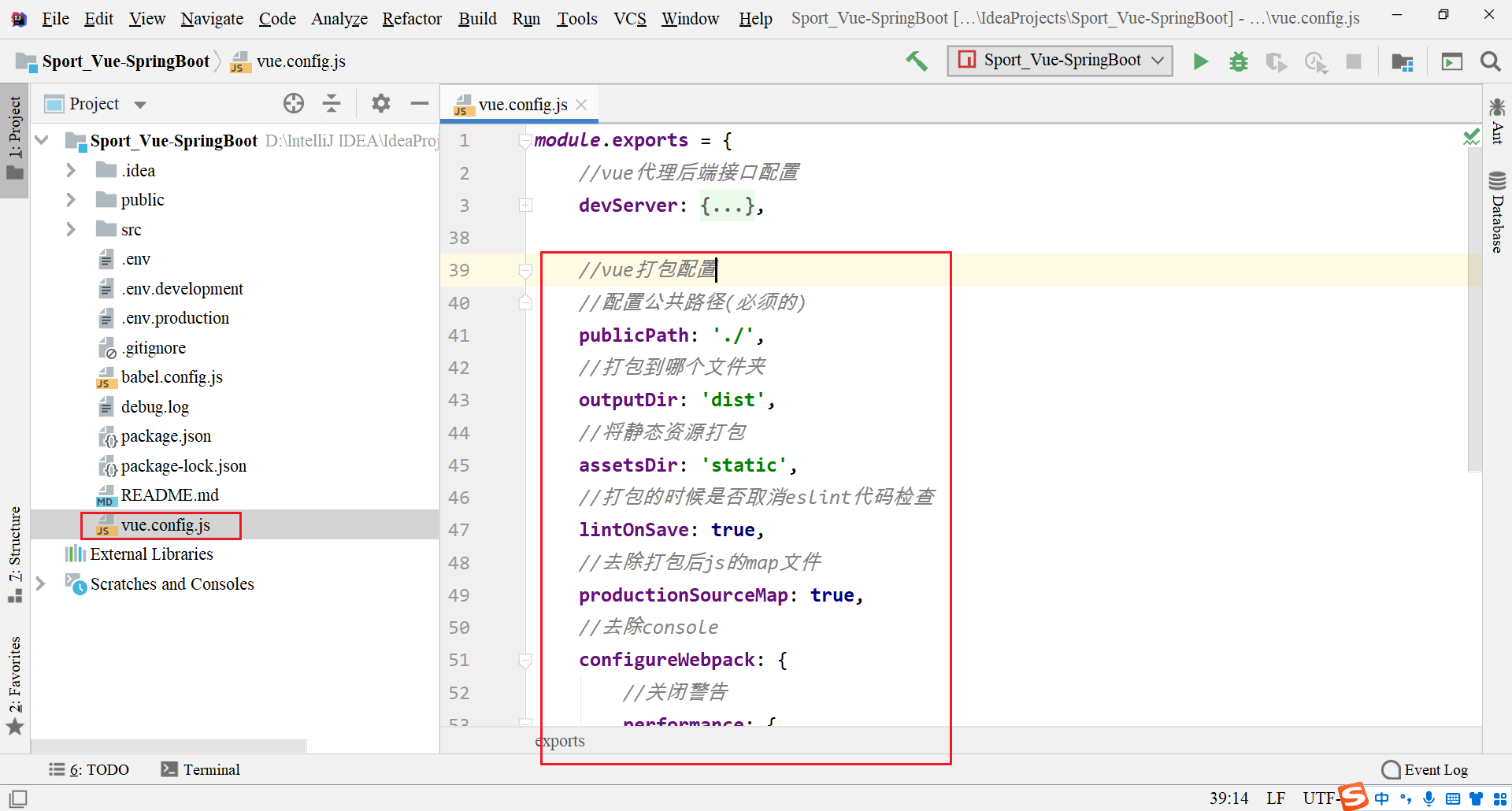
Task: Close the vue.config.js tab
Action: [x=581, y=104]
